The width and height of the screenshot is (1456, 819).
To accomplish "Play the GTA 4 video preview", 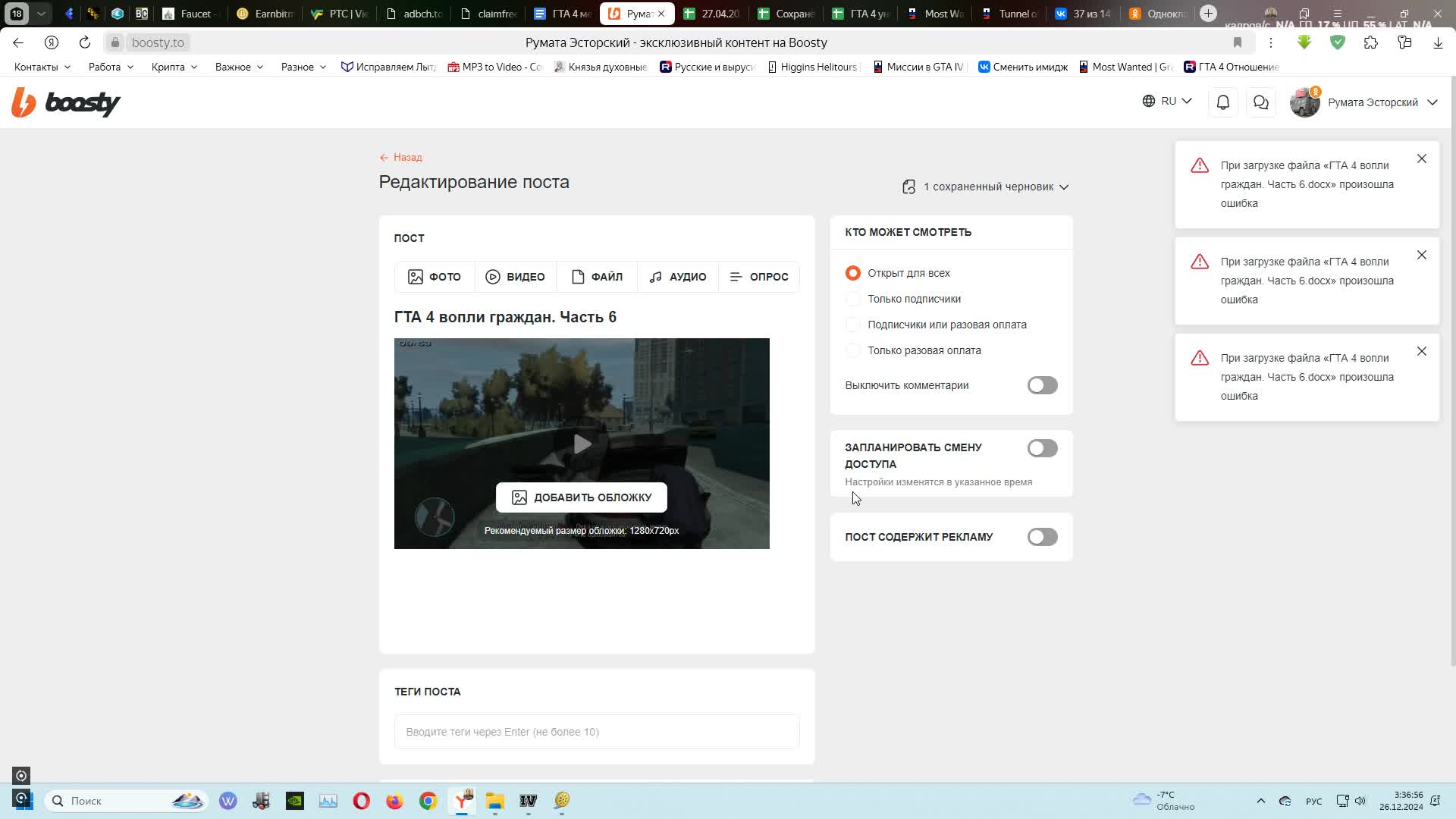I will pyautogui.click(x=582, y=444).
